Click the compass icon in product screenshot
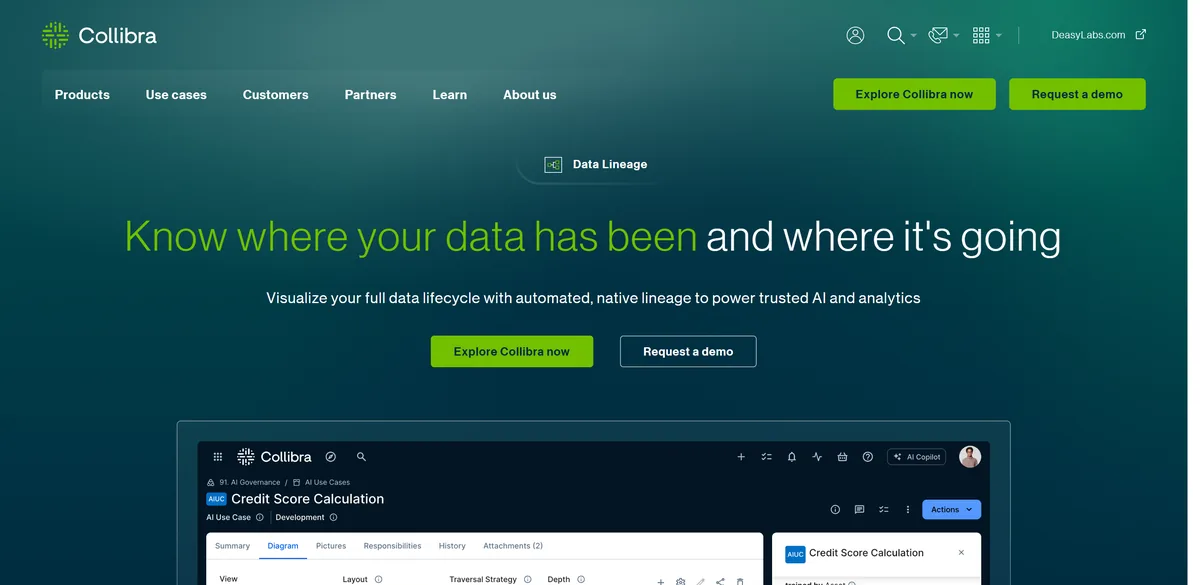The height and width of the screenshot is (585, 1200). (x=331, y=457)
